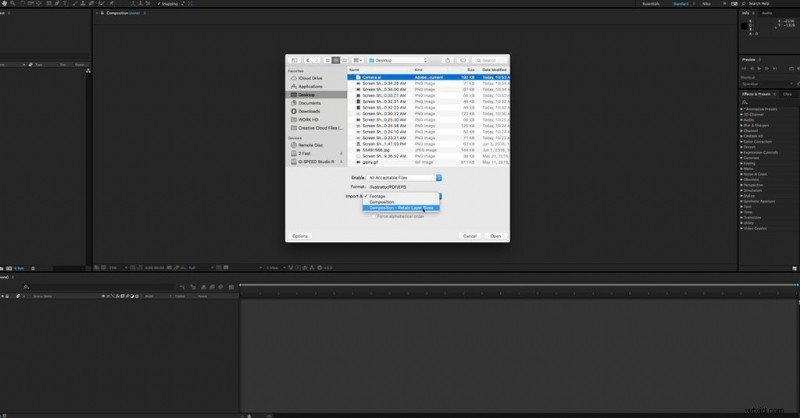Select the Standard workspace
The width and height of the screenshot is (800, 418).
pos(681,4)
